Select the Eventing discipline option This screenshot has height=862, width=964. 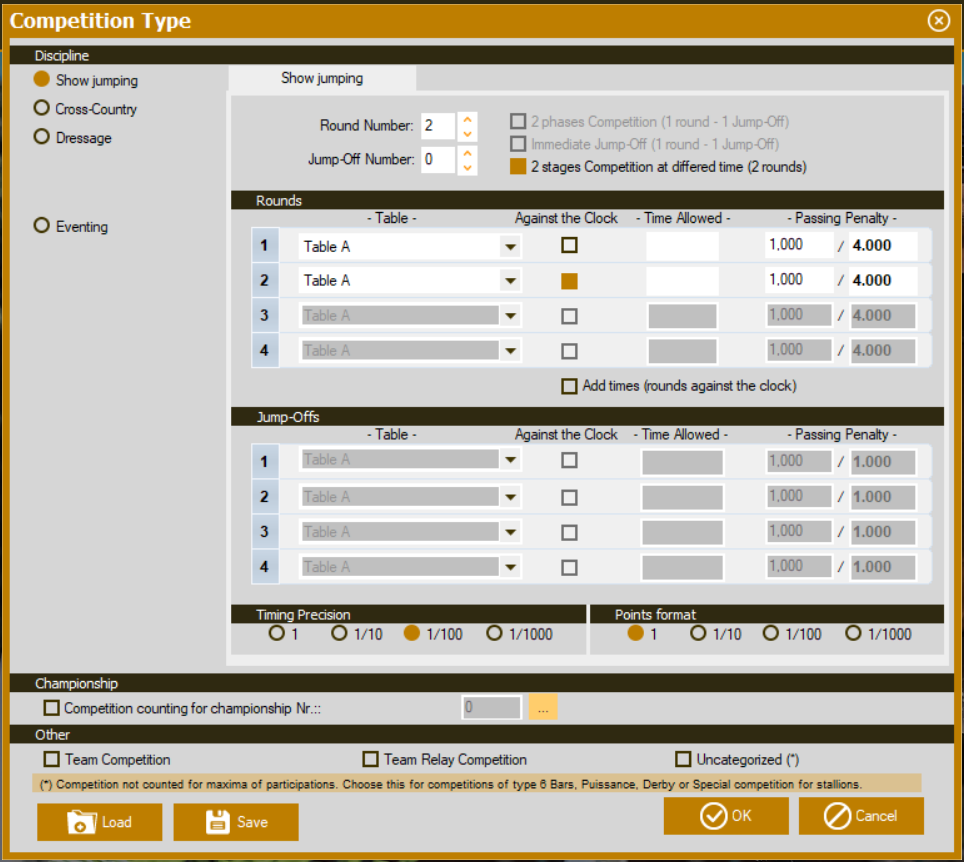[42, 226]
